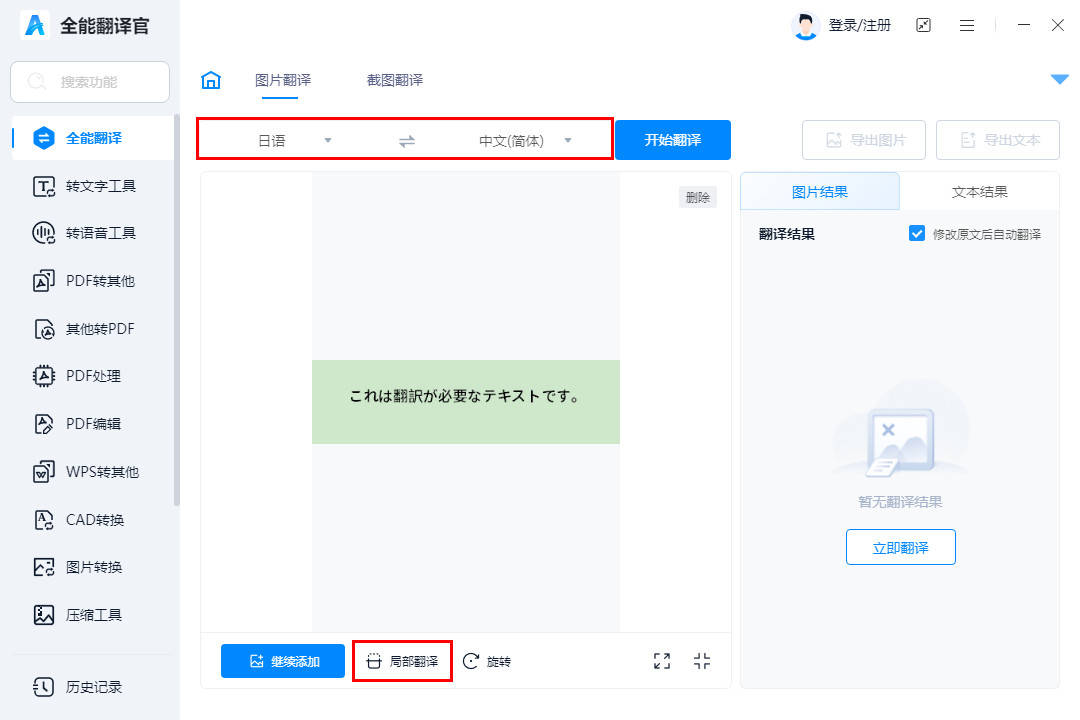Click the 搜索功能 search field
This screenshot has width=1080, height=720.
tap(90, 82)
